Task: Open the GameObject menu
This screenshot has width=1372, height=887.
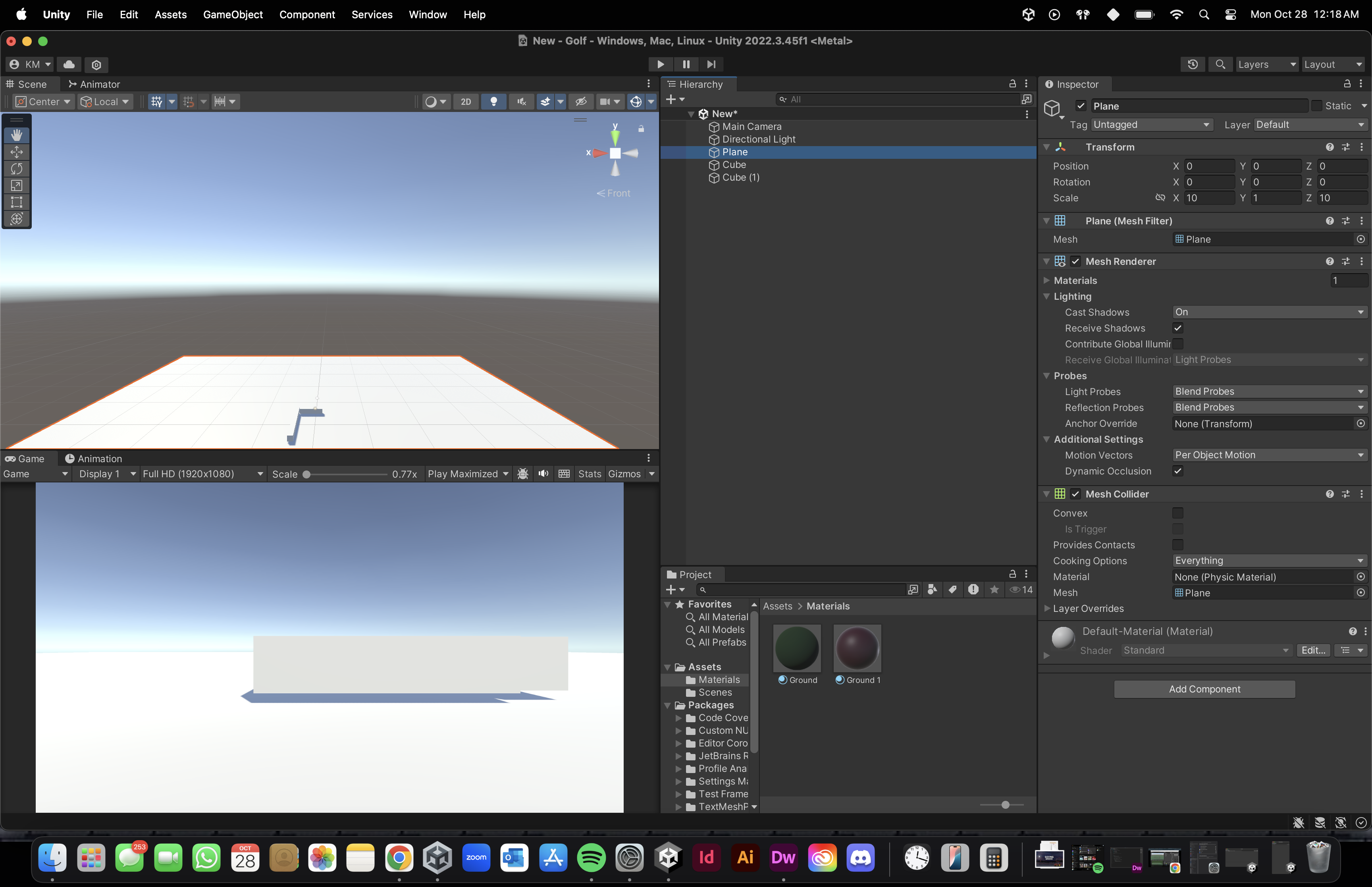Action: tap(233, 14)
